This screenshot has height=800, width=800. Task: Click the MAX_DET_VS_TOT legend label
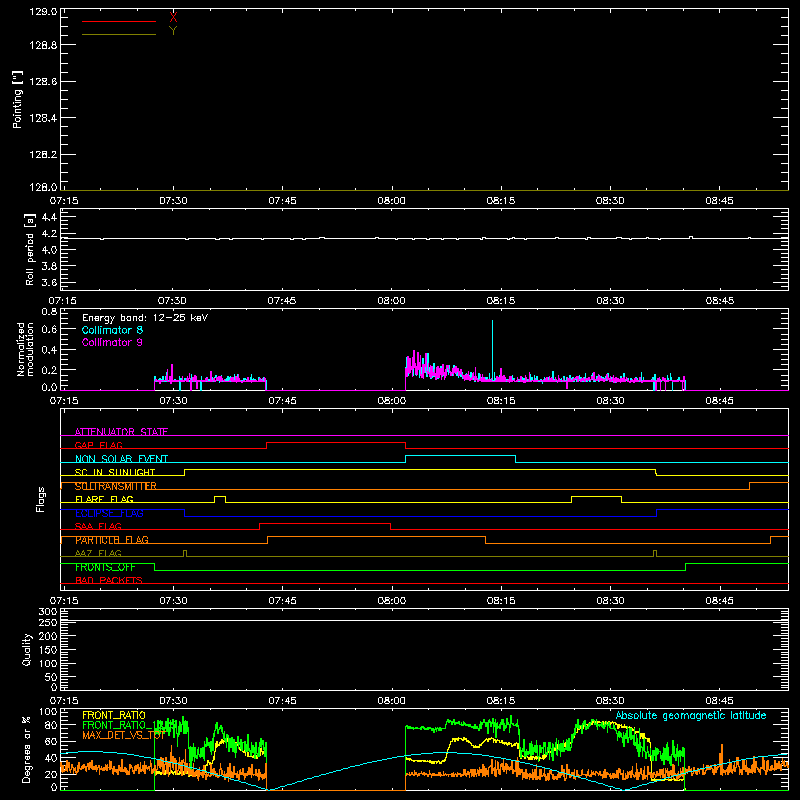[124, 735]
